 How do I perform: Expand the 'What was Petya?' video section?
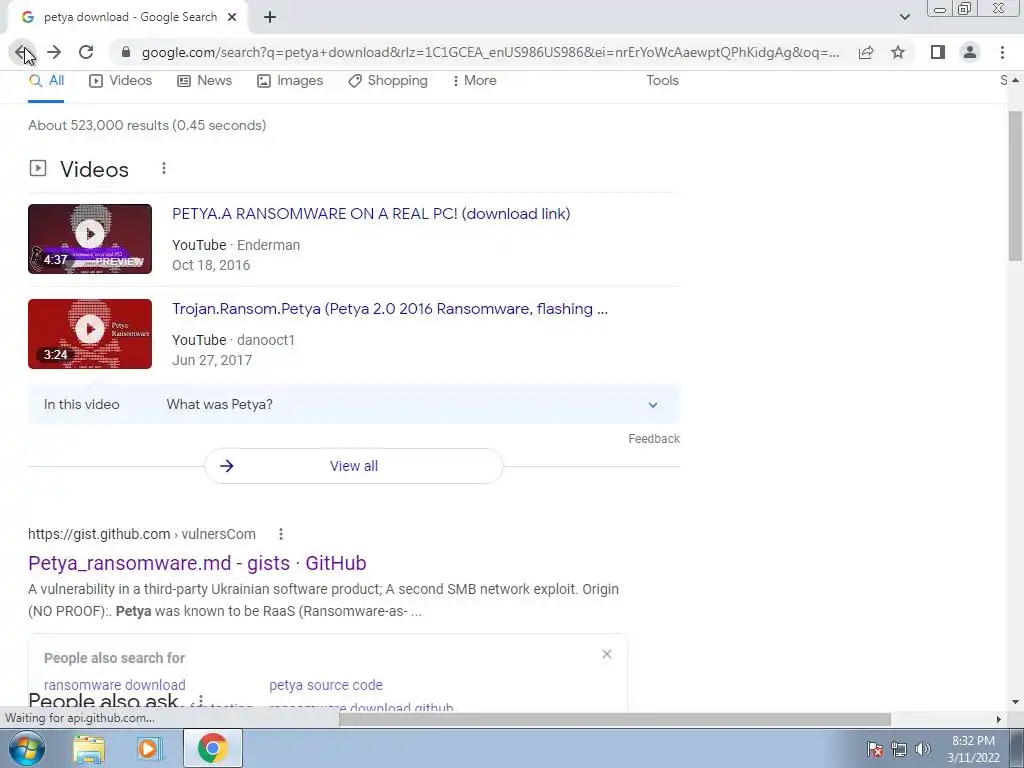pyautogui.click(x=354, y=404)
